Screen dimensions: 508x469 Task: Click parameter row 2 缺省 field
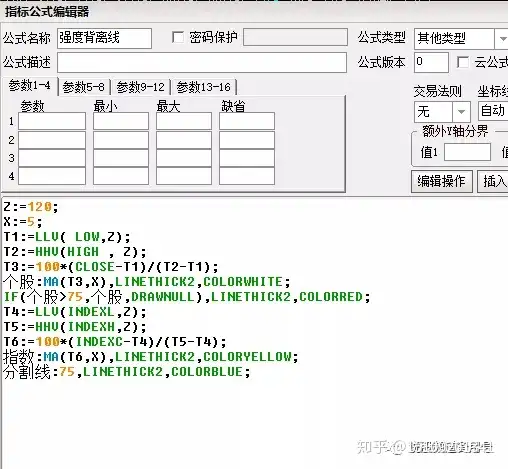(247, 140)
